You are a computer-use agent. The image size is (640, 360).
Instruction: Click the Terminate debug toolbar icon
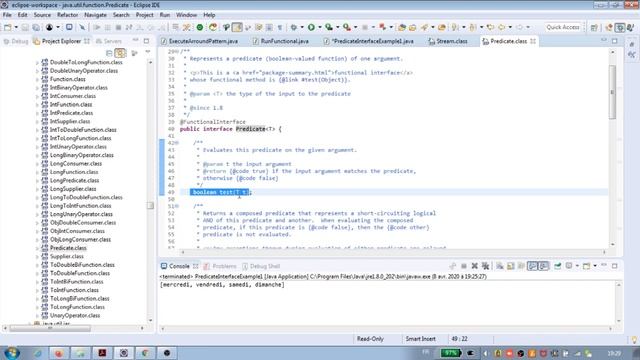point(118,27)
